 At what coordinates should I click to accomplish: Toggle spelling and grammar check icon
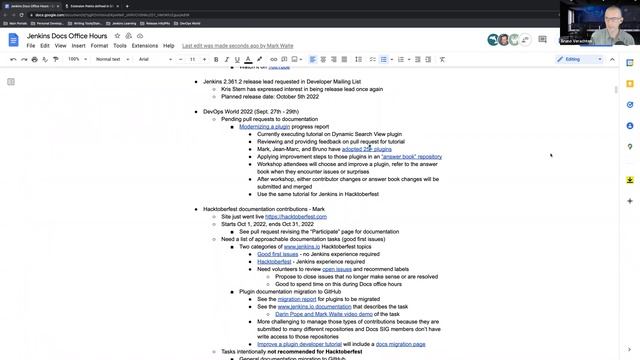coord(45,60)
